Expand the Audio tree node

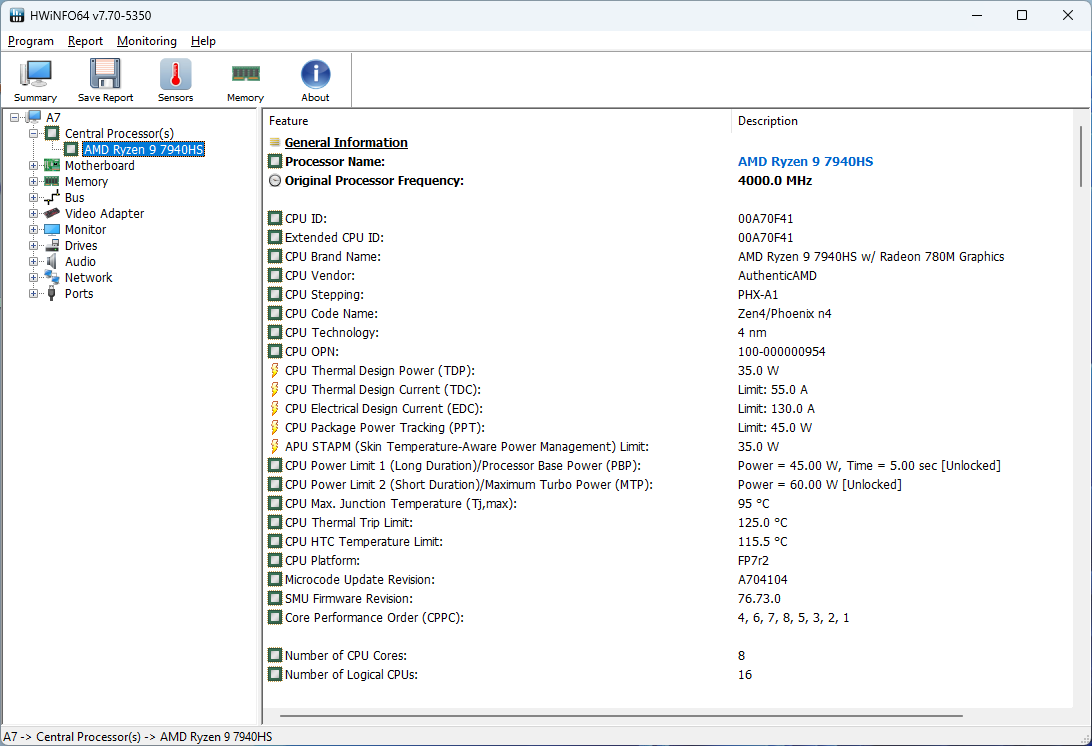(x=33, y=261)
